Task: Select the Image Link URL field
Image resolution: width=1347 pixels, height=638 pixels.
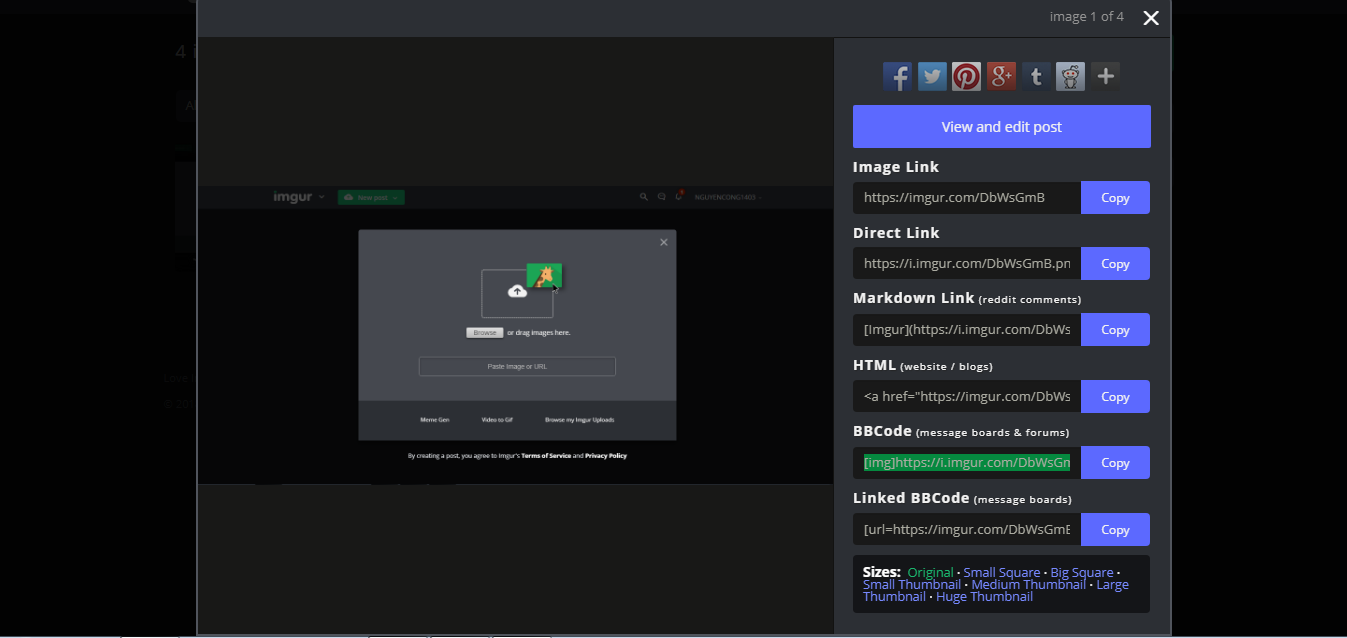Action: (967, 197)
